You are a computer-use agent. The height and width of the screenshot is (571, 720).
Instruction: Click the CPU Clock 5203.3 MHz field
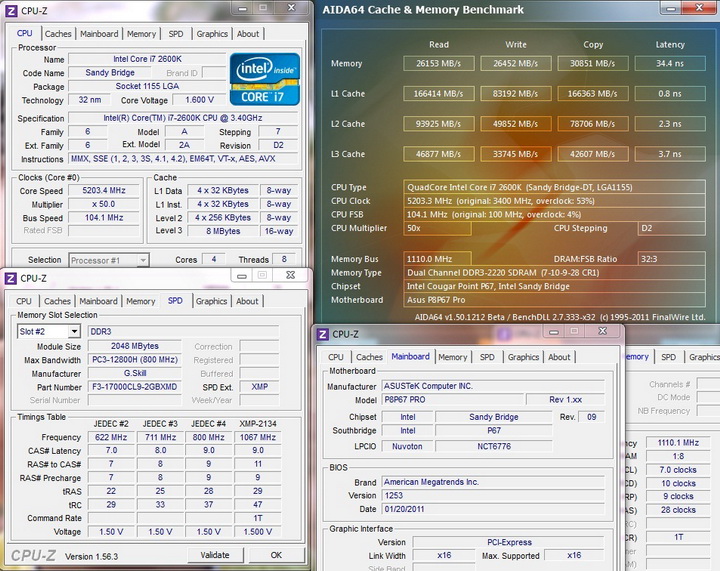click(x=554, y=201)
